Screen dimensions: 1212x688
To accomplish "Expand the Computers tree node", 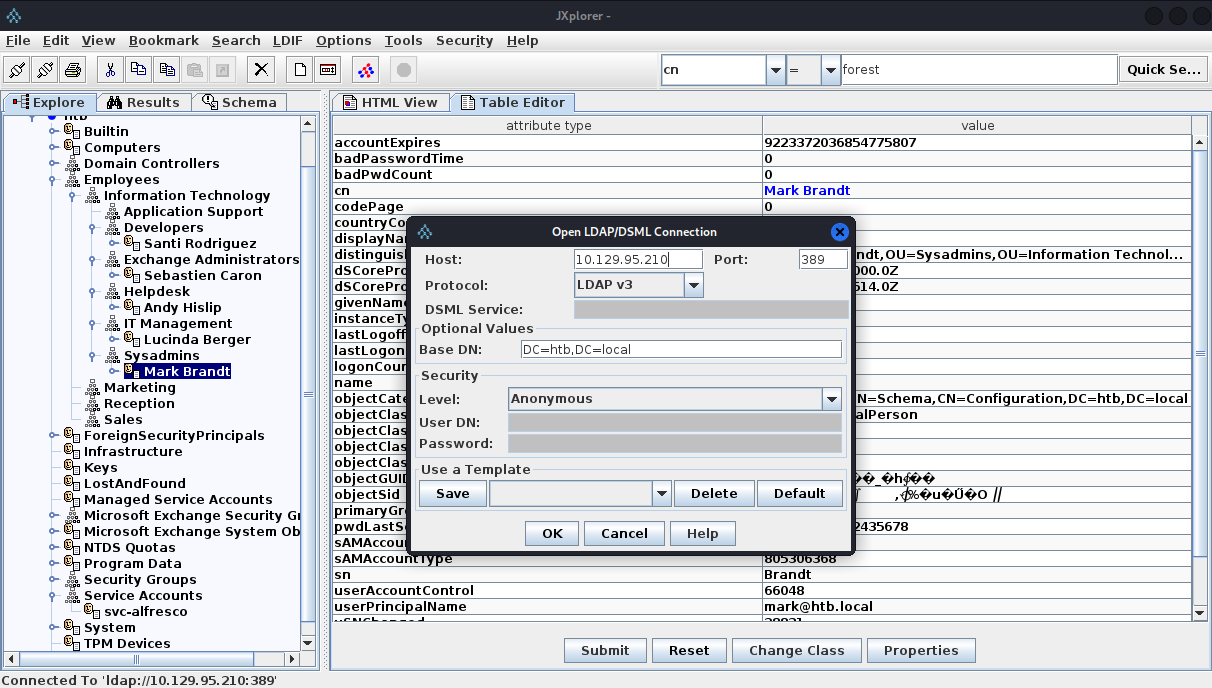I will (53, 148).
